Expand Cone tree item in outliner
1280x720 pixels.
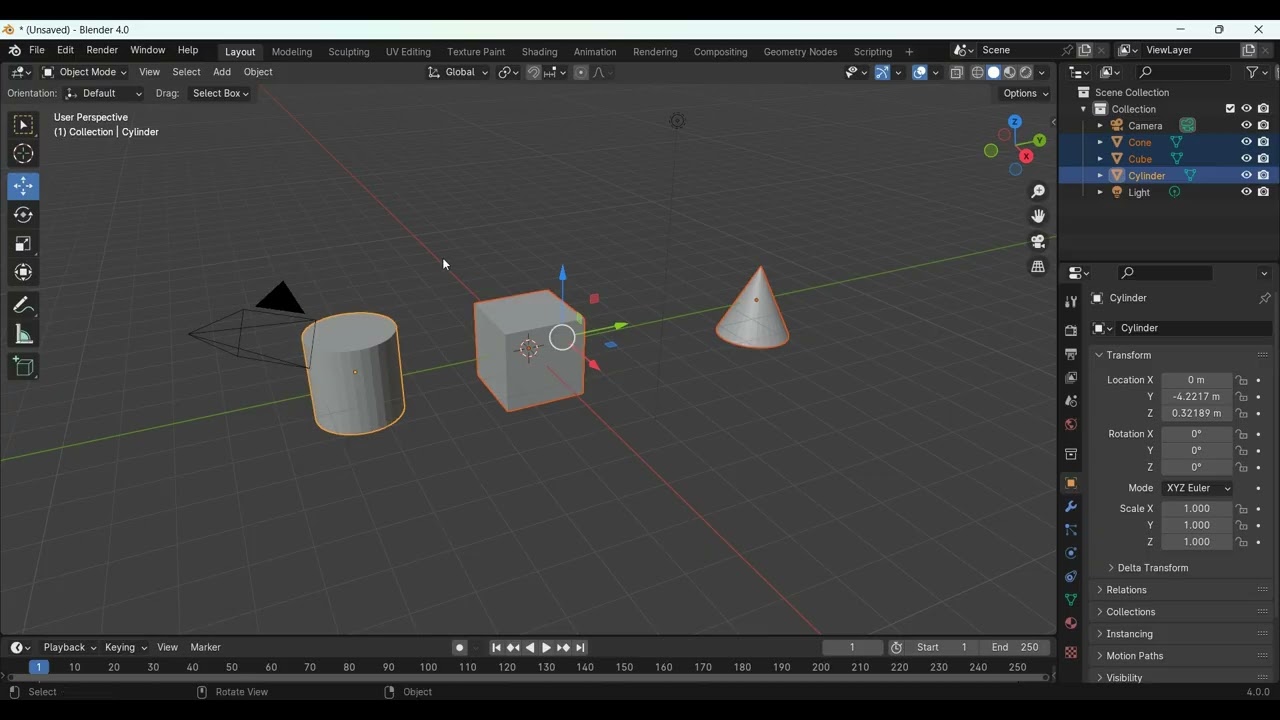tap(1100, 142)
